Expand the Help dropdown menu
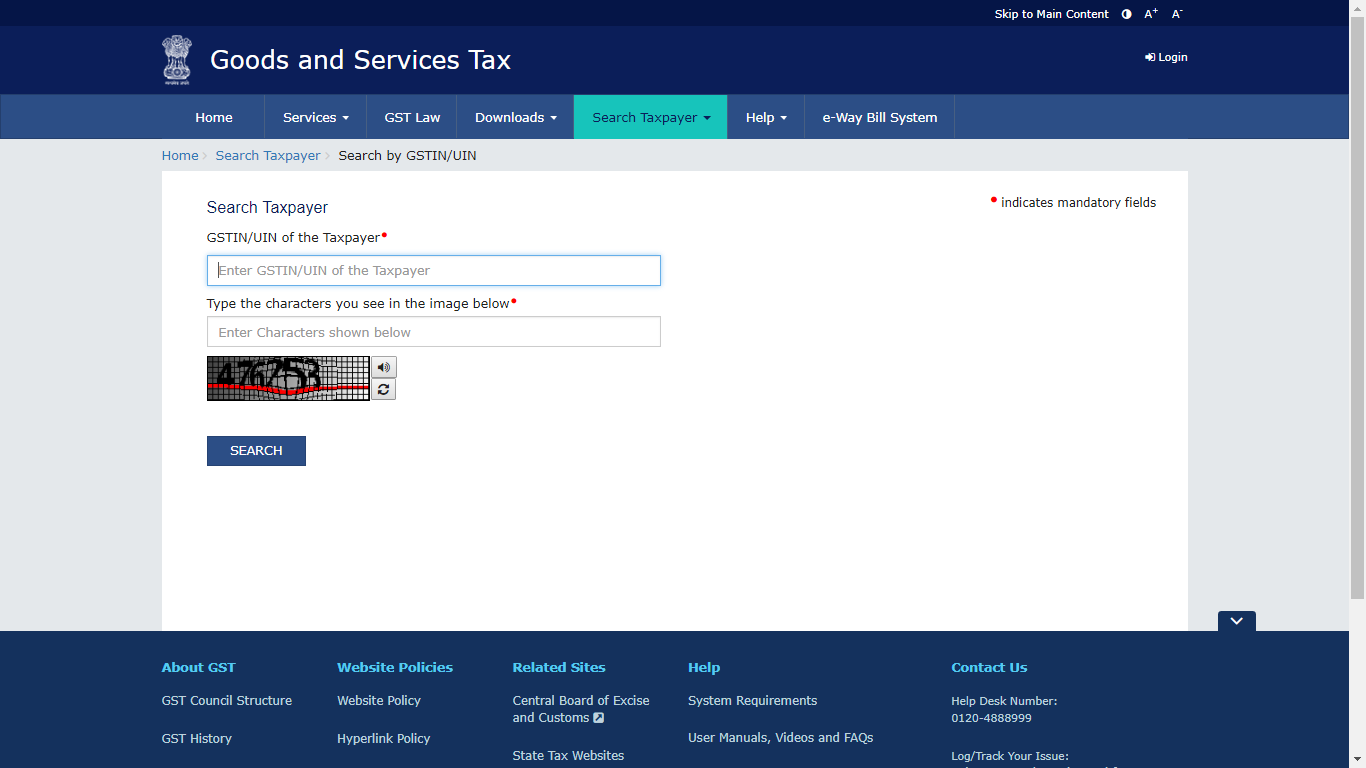1366x768 pixels. point(766,117)
